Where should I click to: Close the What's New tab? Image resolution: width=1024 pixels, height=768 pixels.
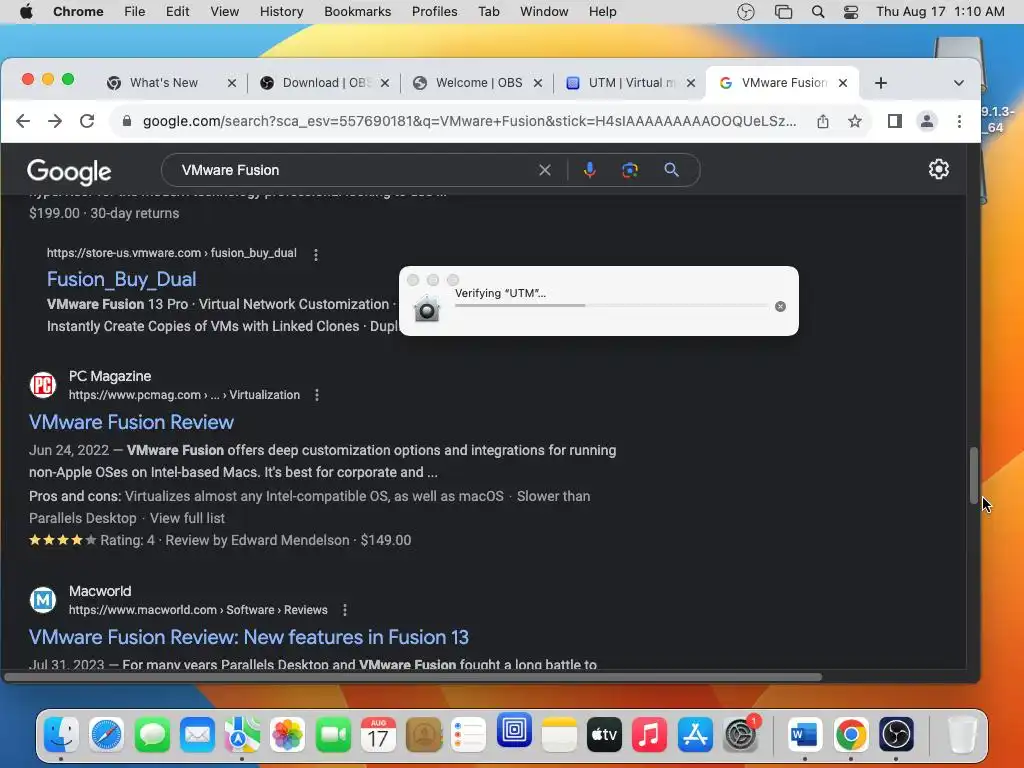232,83
